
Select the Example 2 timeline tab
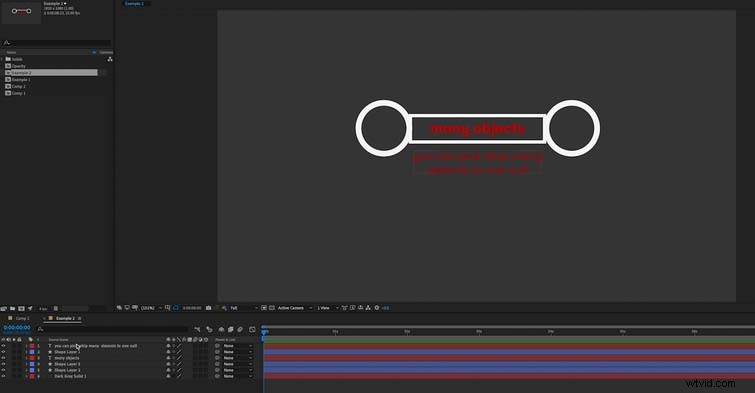click(x=65, y=318)
